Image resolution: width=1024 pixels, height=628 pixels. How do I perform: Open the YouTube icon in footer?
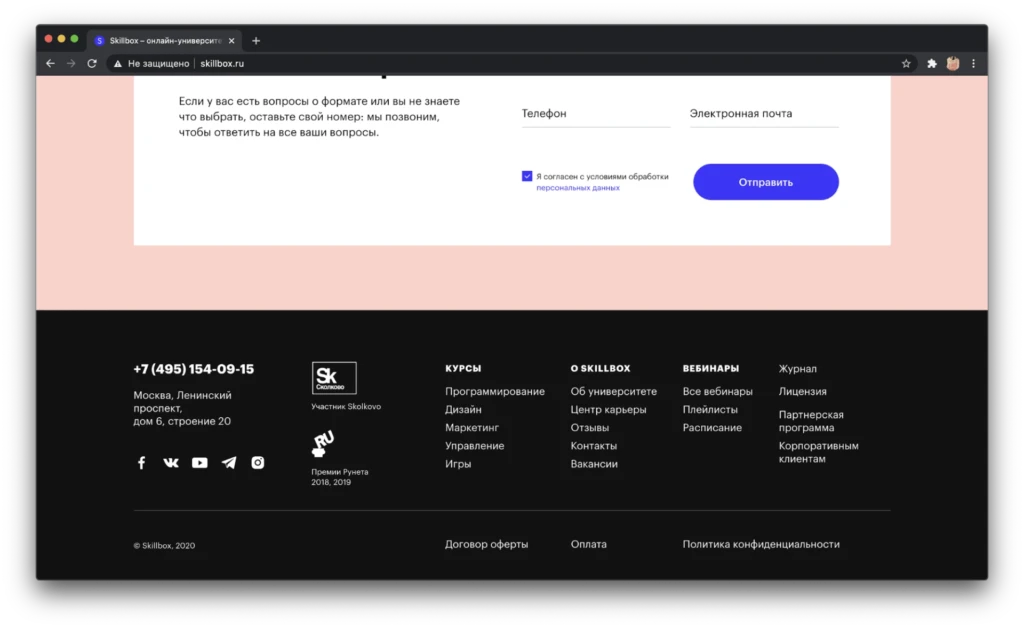(200, 463)
